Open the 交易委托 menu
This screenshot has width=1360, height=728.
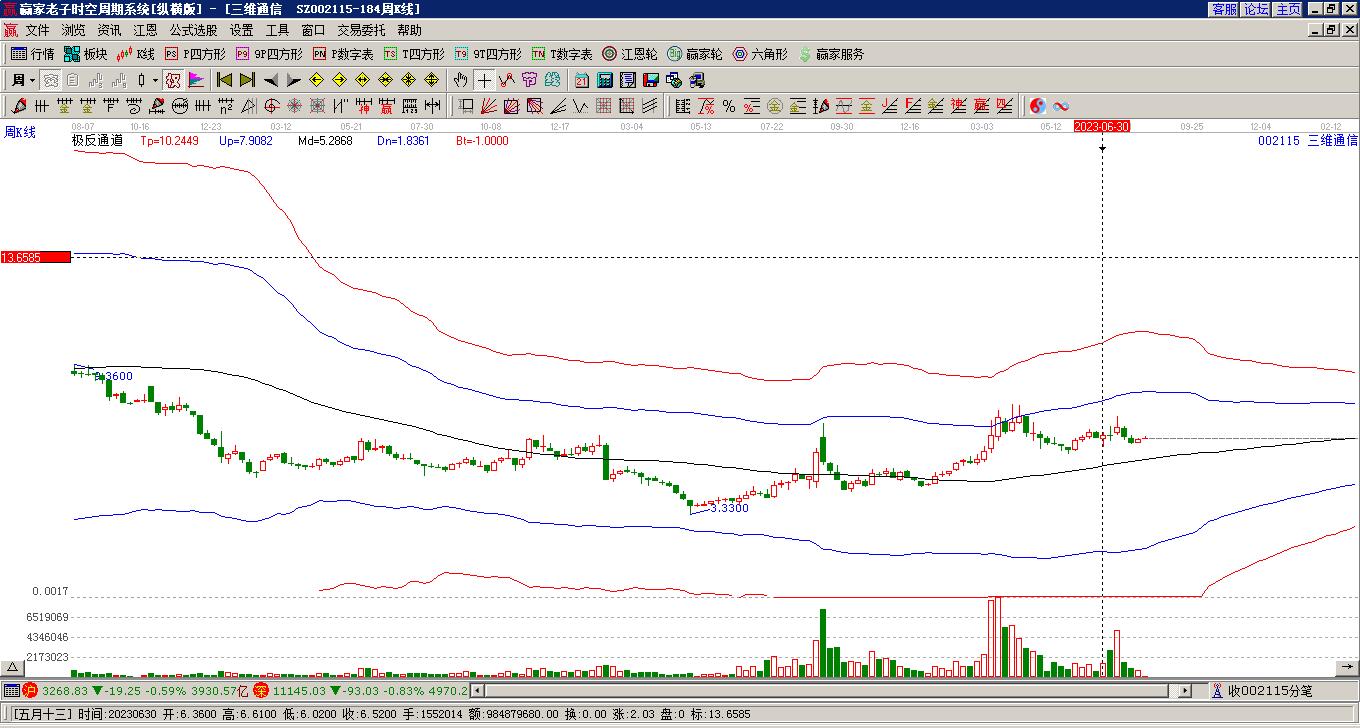click(360, 30)
